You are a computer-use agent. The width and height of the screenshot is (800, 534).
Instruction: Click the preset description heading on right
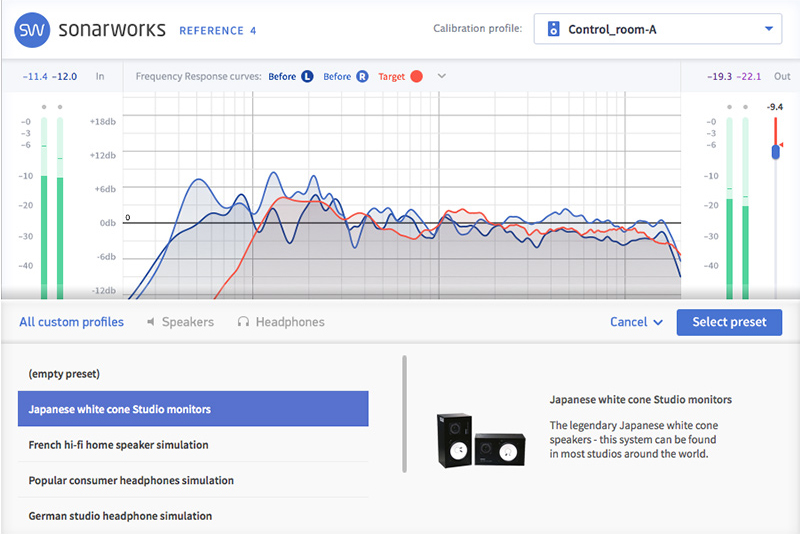point(640,399)
